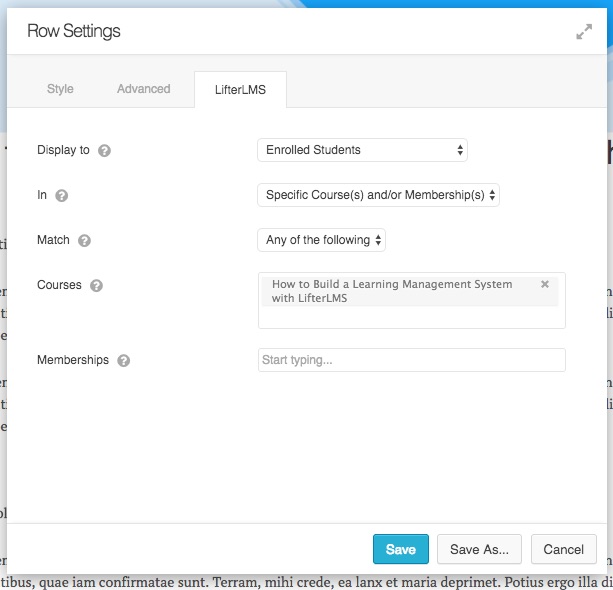Open the Enrolled Students dropdown
613x590 pixels.
tap(362, 150)
